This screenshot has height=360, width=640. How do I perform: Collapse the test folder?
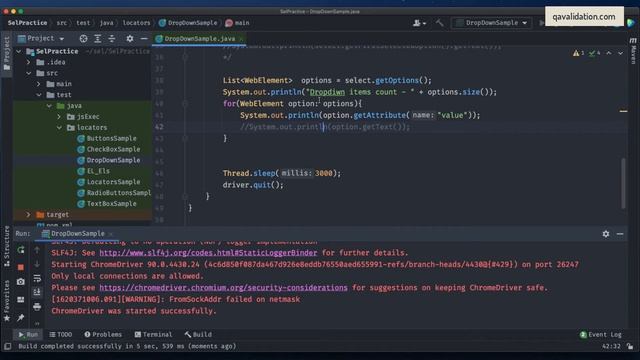(39, 95)
